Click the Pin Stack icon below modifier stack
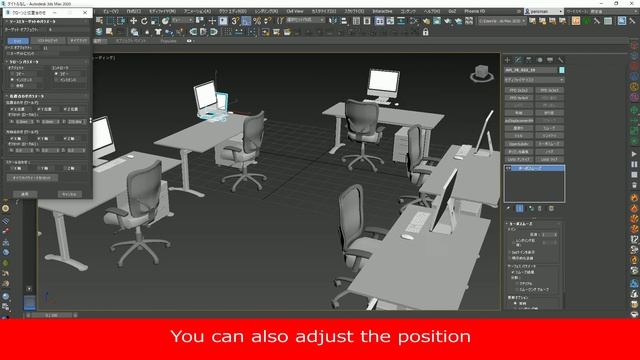 (508, 209)
